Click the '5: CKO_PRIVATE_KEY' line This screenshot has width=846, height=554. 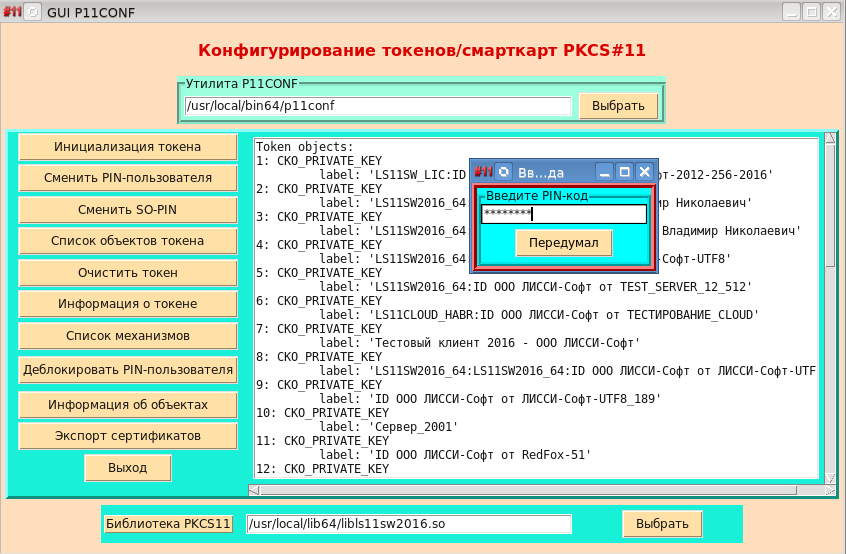(x=319, y=273)
